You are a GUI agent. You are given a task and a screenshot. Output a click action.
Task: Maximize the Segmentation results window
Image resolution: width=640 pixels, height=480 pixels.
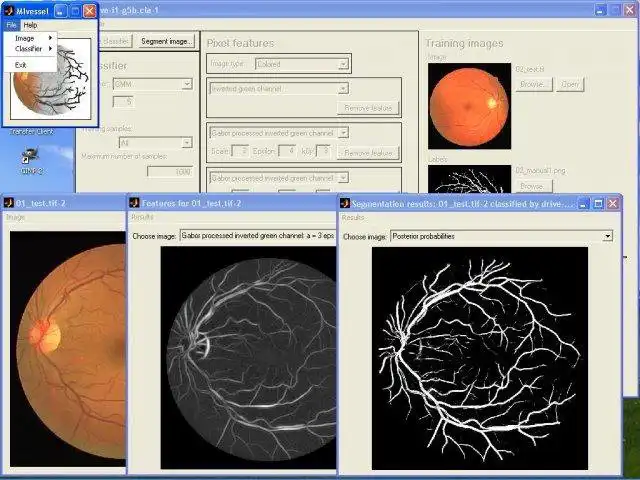598,203
